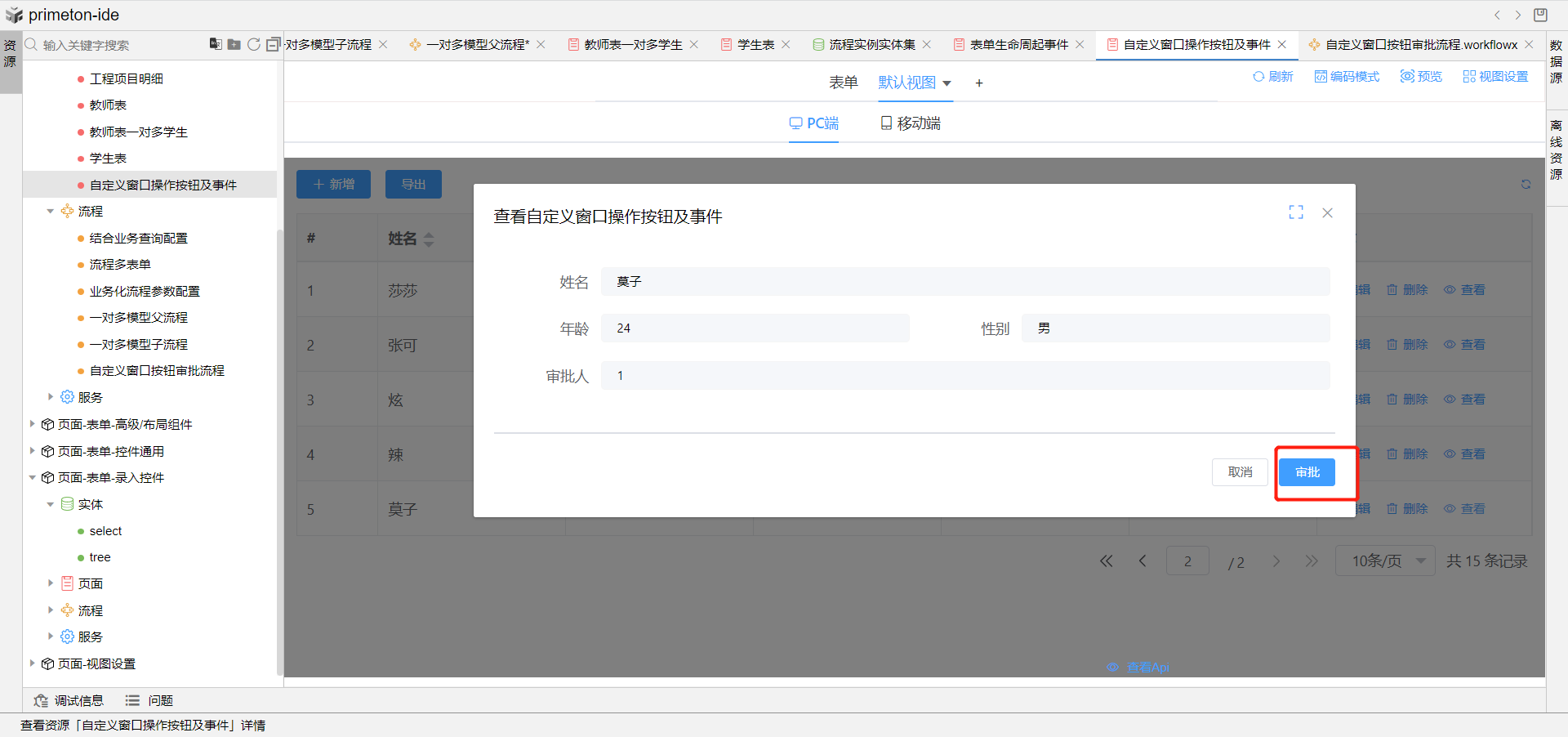Collapse the 页面-表单-录入控件 tree node
This screenshot has width=1568, height=737.
pos(33,478)
